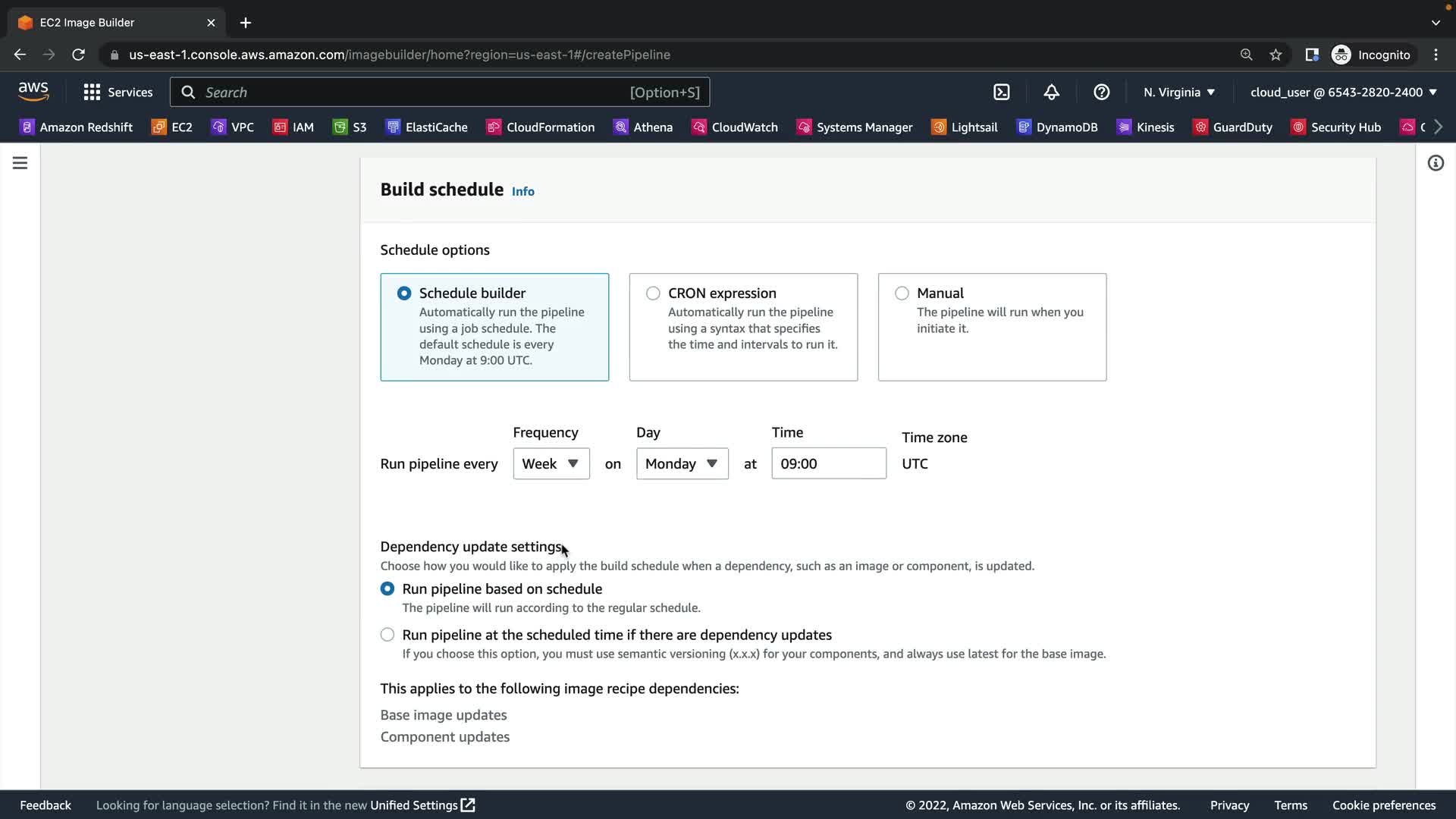This screenshot has height=819, width=1456.
Task: Open CloudWatch bookmark shortcut
Action: coord(735,127)
